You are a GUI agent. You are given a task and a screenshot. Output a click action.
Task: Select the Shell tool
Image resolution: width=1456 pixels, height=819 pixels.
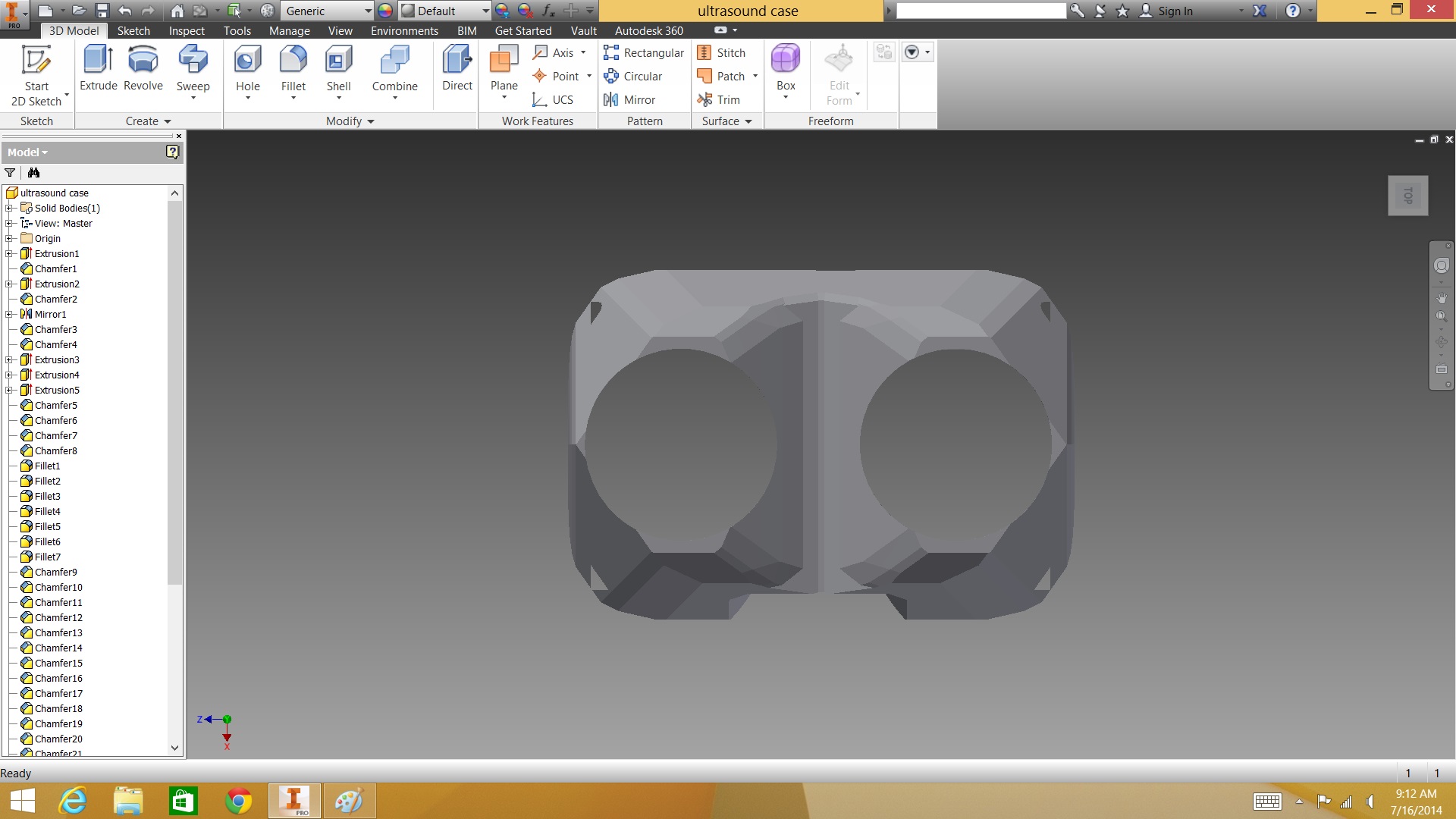click(x=338, y=71)
